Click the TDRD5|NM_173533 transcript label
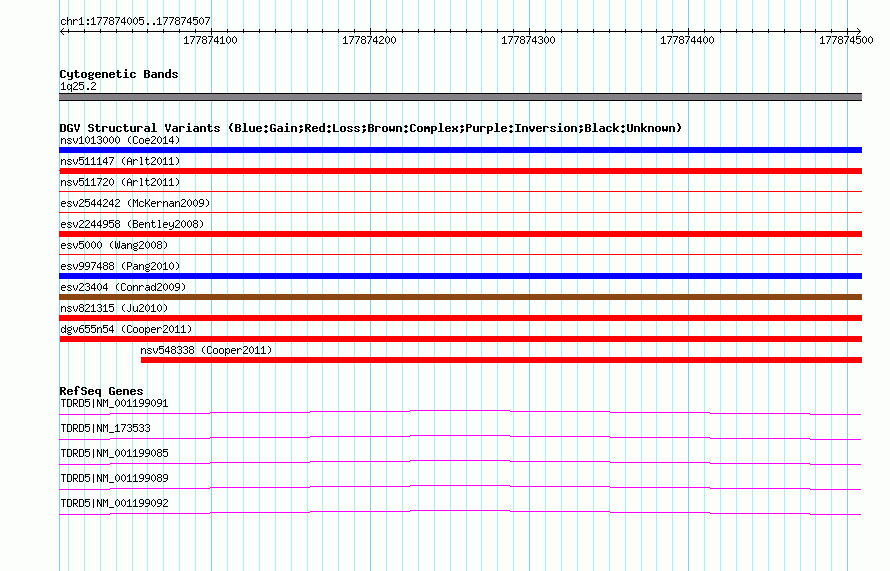The height and width of the screenshot is (571, 890). coord(105,429)
